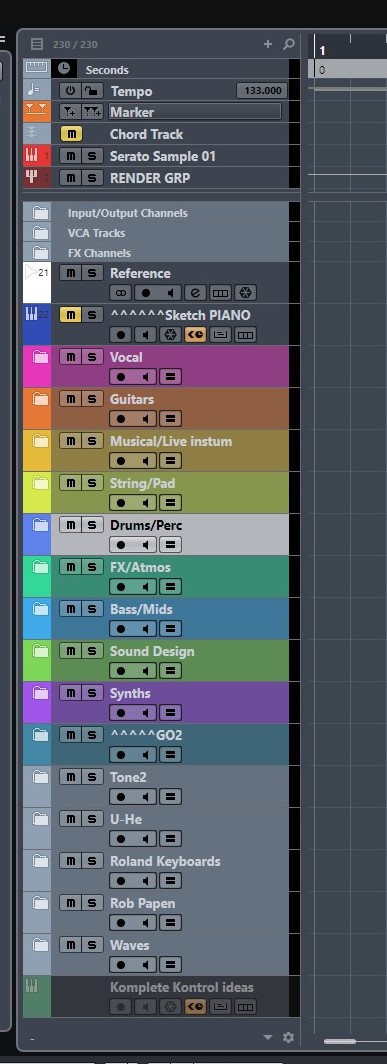Viewport: 387px width, 1064px height.
Task: Expand the Drums/Perc folder
Action: tap(41, 525)
